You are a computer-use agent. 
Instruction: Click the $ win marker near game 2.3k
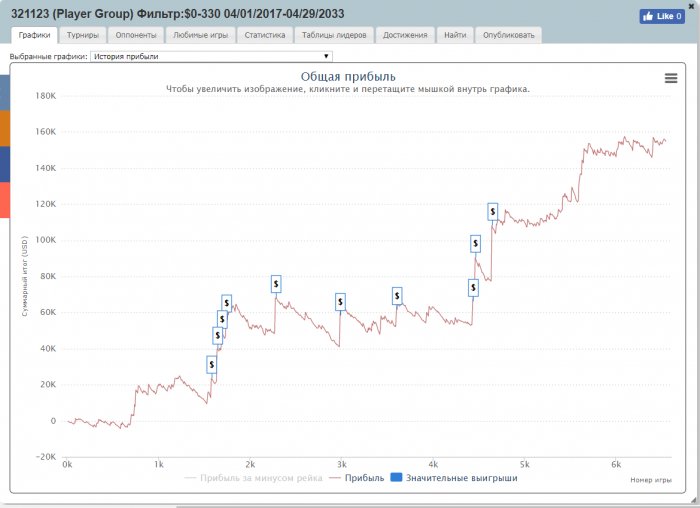point(276,283)
